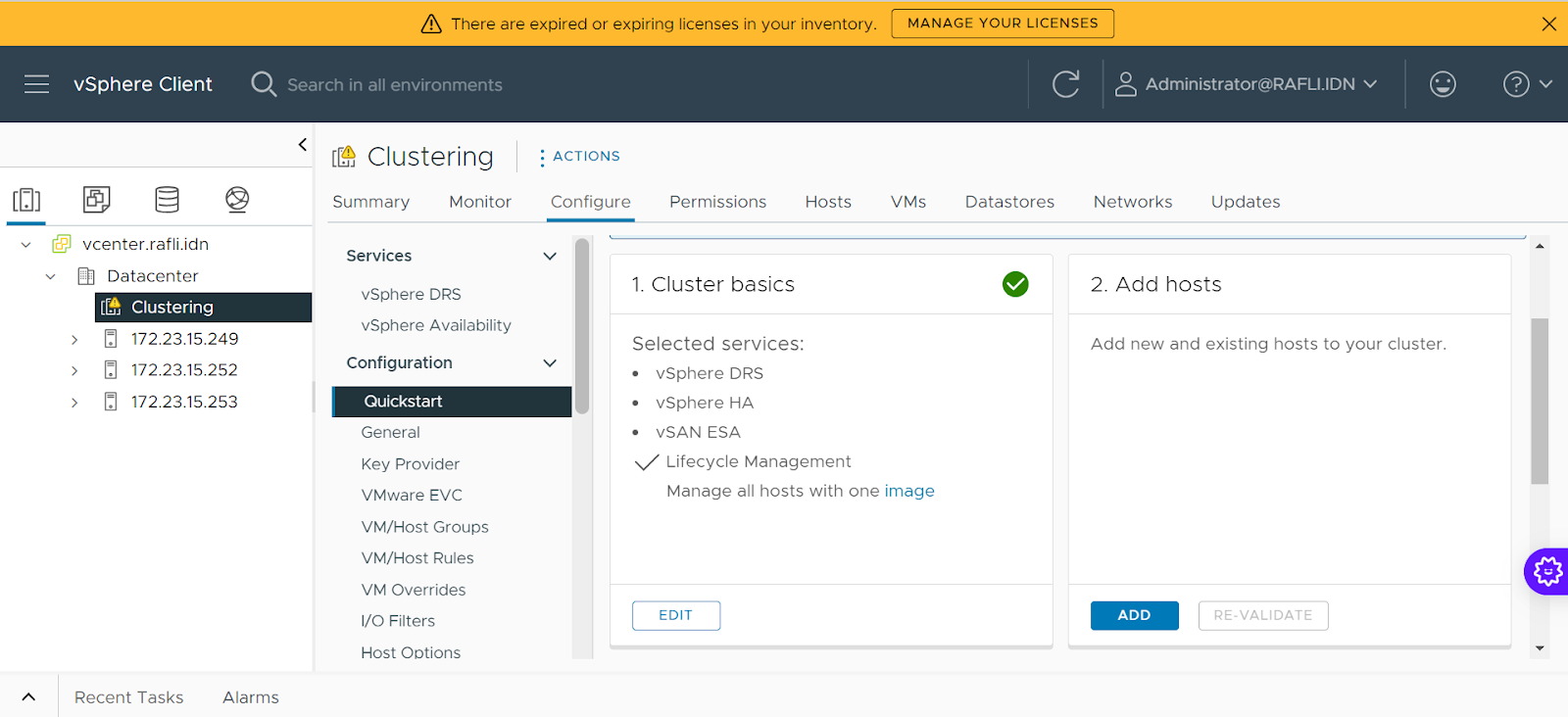Switch to Hosts and Clusters inventory view
This screenshot has width=1568, height=717.
26,200
